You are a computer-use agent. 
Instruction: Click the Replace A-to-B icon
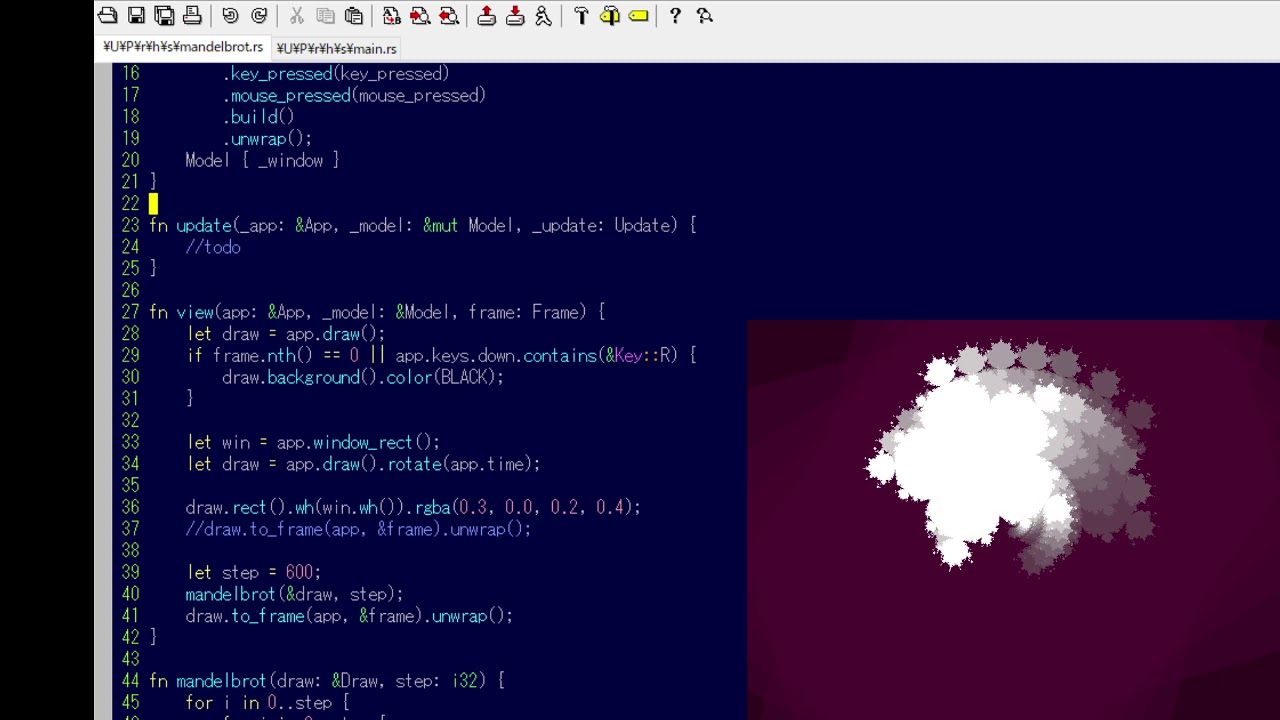(391, 16)
